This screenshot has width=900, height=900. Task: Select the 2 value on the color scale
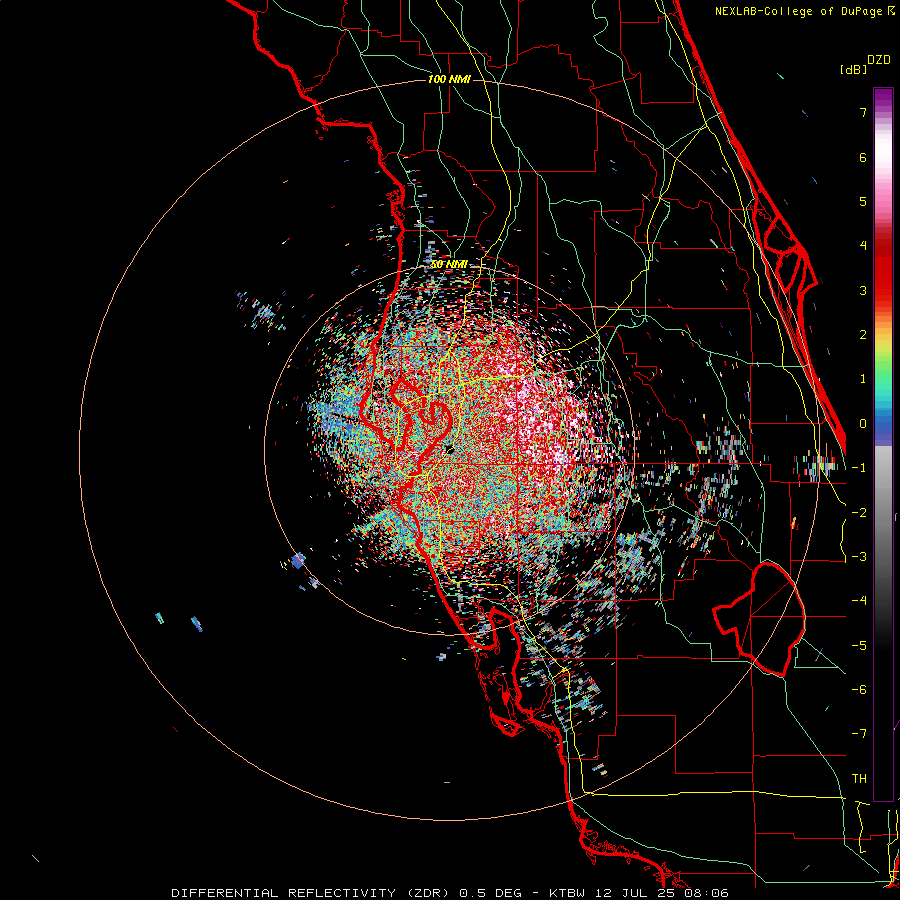tap(863, 335)
